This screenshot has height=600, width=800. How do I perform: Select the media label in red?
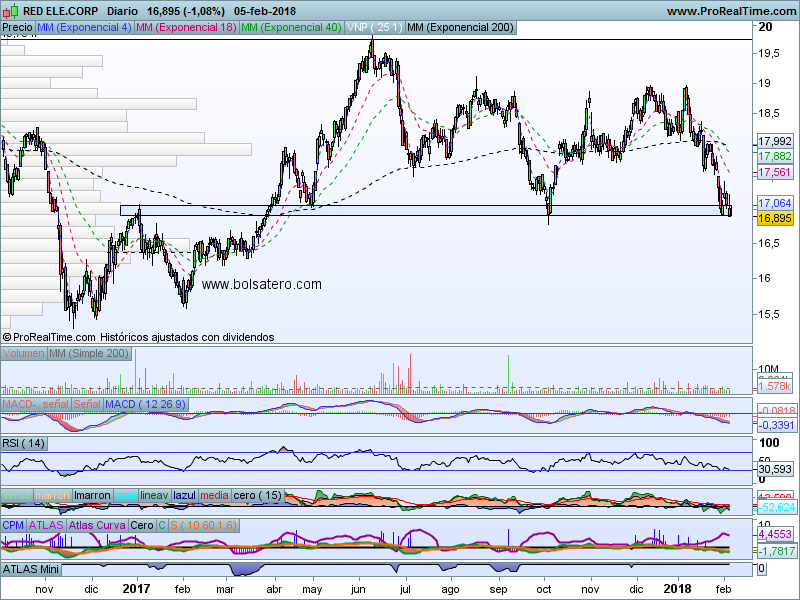click(214, 495)
